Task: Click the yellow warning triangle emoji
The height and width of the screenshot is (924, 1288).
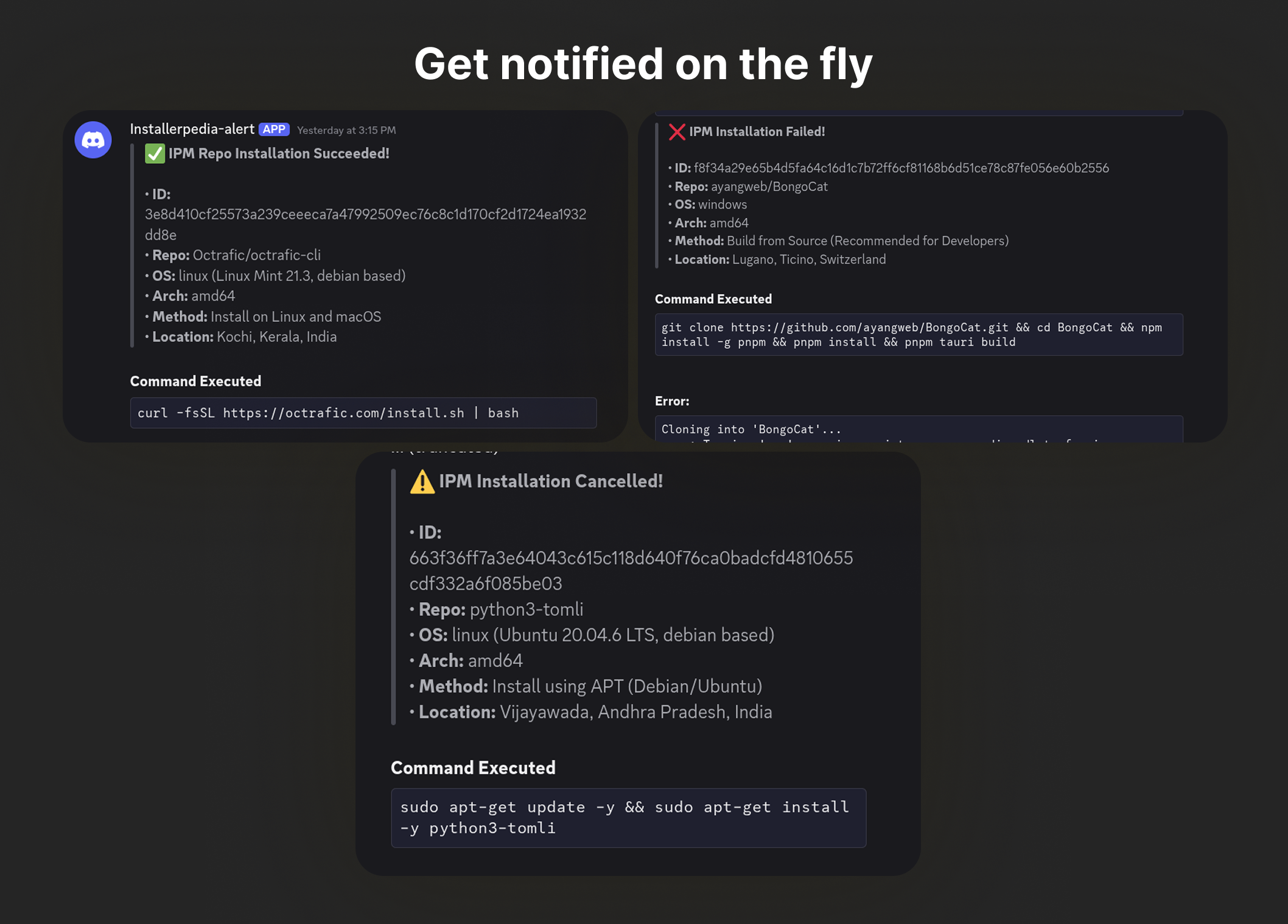Action: [422, 482]
